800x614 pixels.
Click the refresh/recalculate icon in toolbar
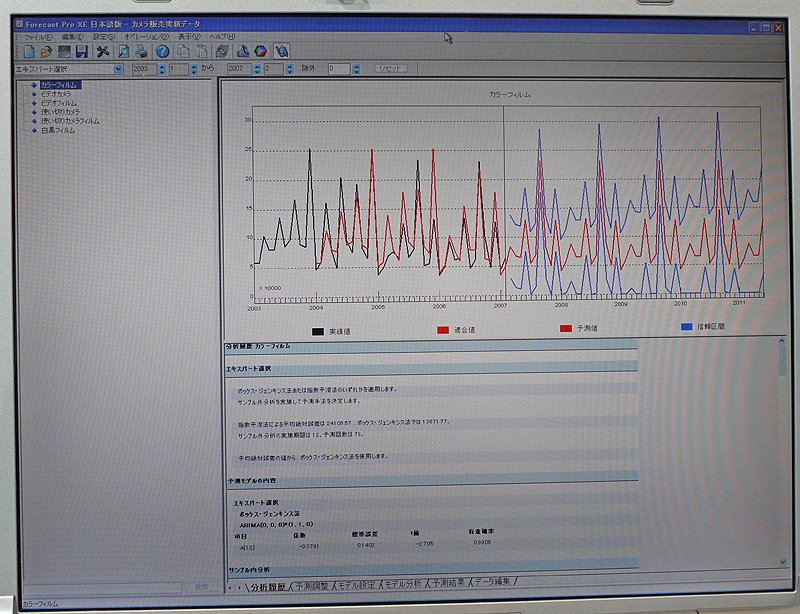click(222, 52)
